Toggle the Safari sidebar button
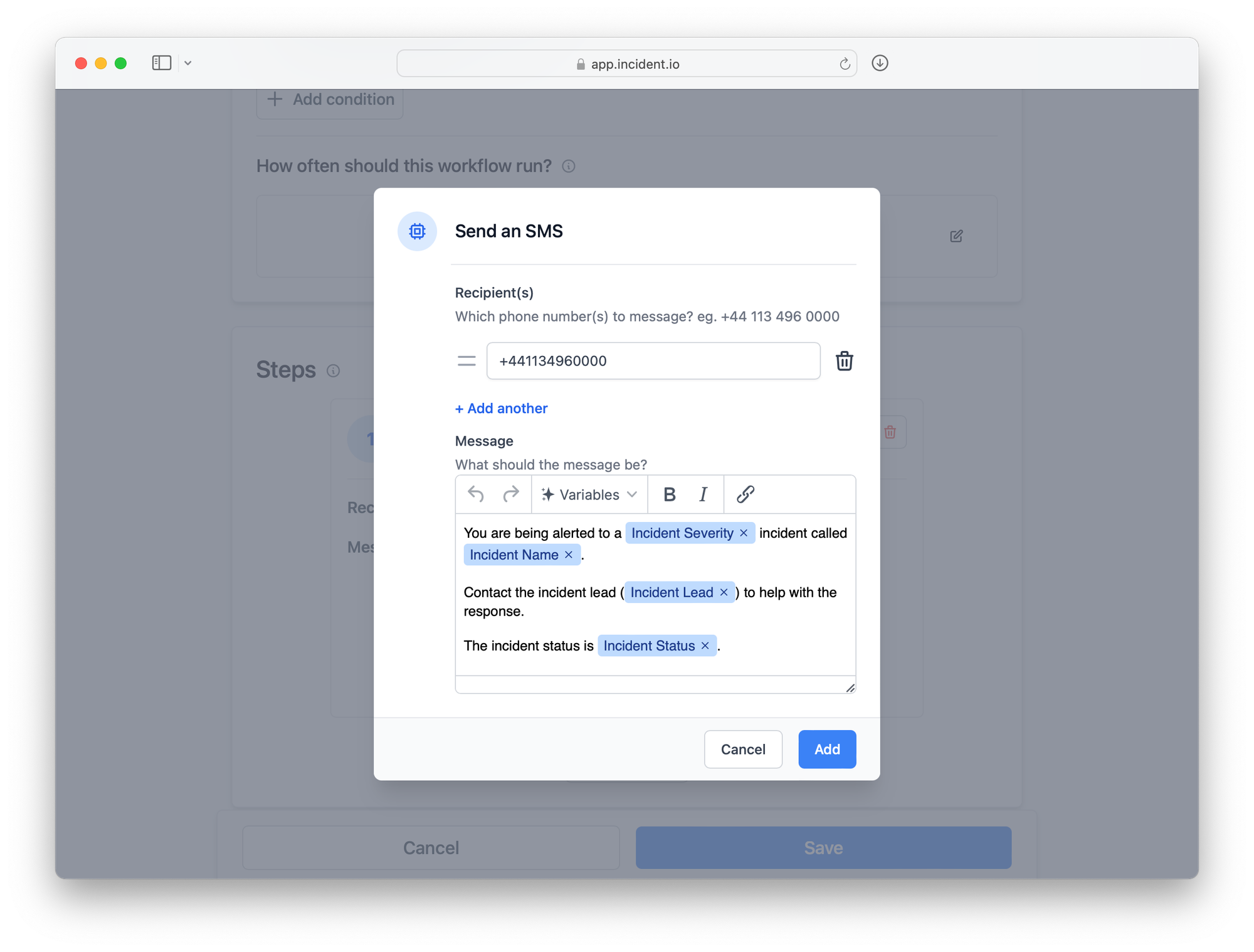 (x=161, y=63)
